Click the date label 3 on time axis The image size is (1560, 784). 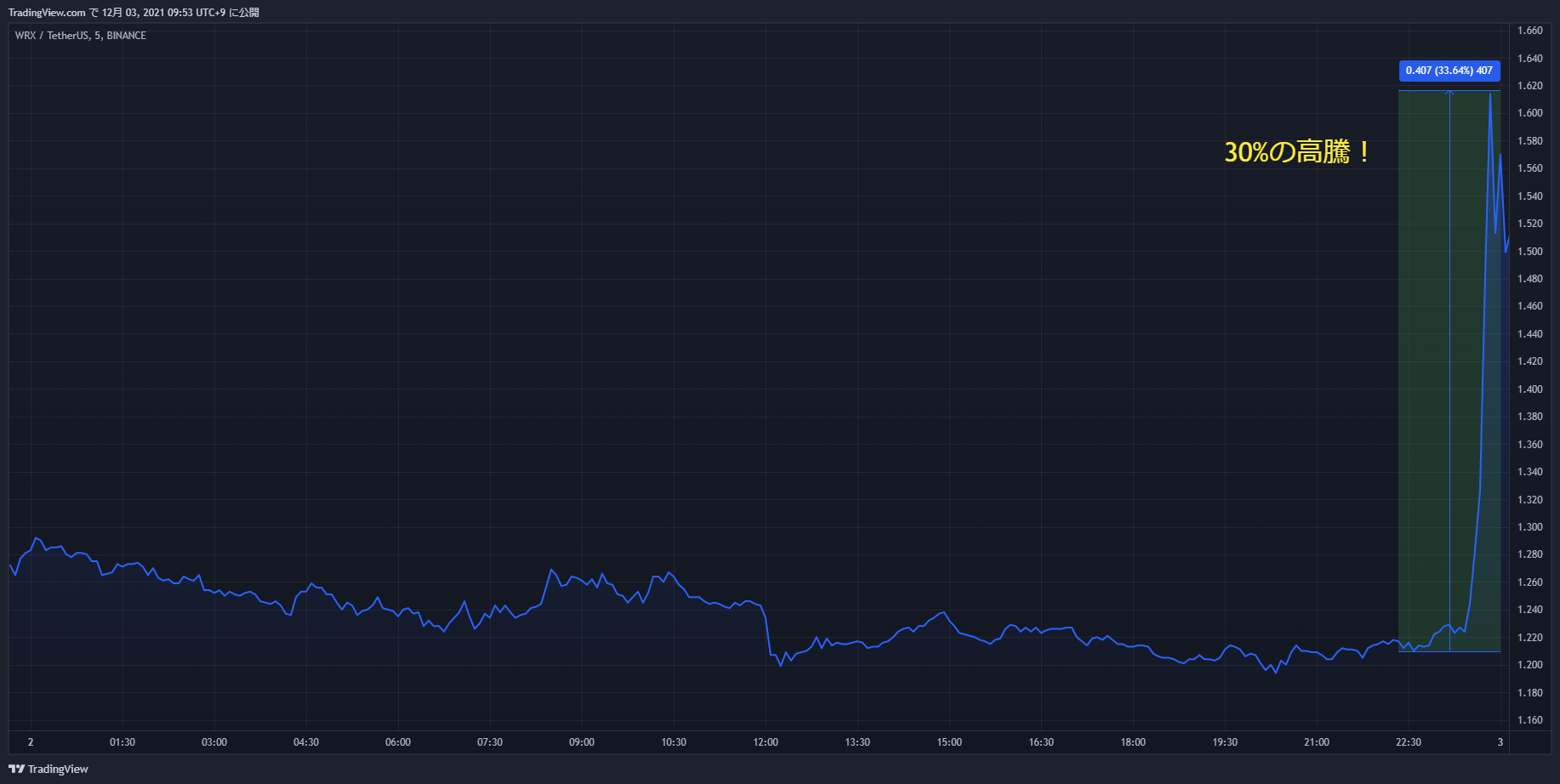point(1500,742)
